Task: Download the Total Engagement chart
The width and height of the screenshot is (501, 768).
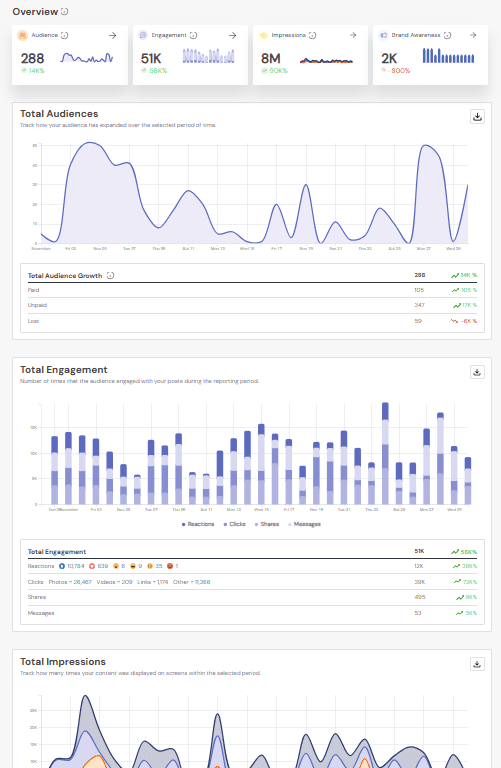Action: pyautogui.click(x=477, y=372)
